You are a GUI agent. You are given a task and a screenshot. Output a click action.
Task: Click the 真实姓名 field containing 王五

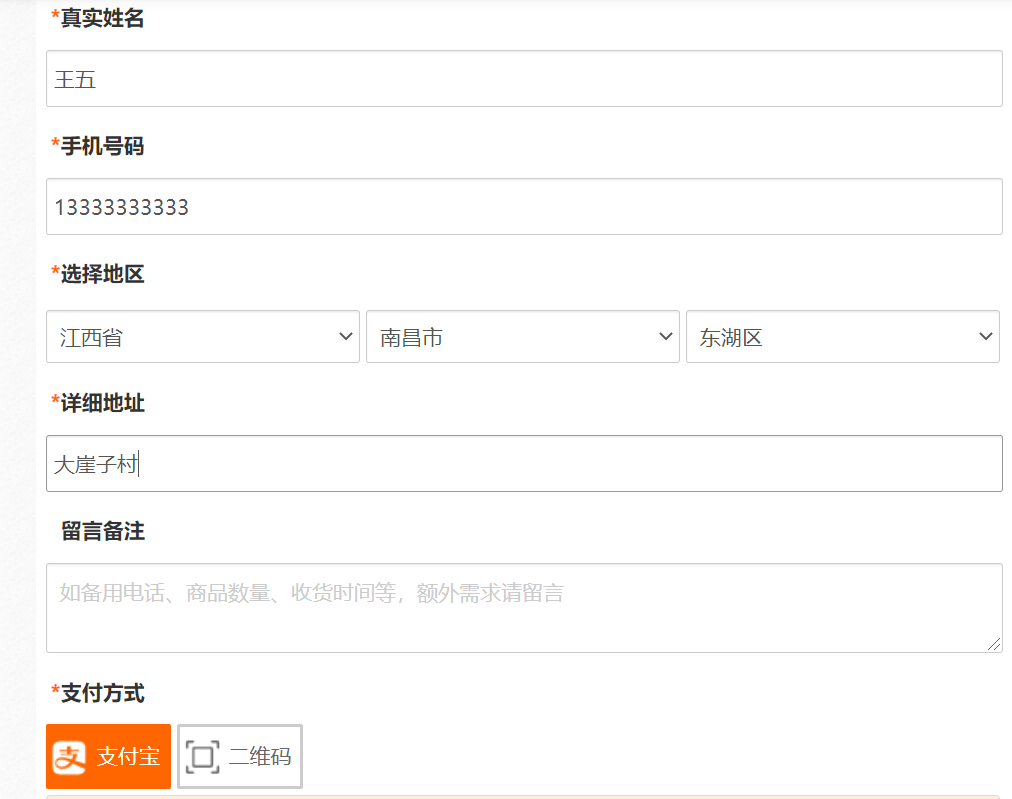point(524,79)
